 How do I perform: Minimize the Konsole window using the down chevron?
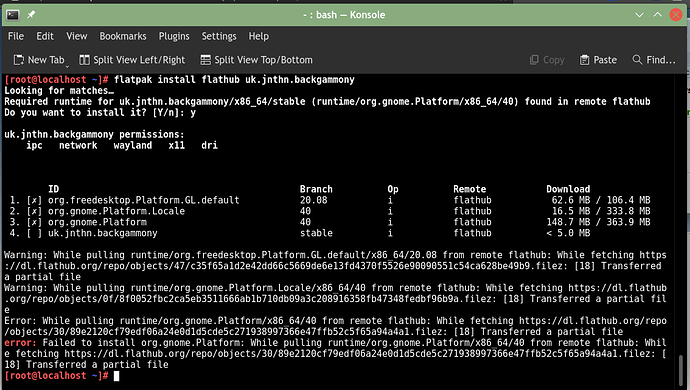639,15
